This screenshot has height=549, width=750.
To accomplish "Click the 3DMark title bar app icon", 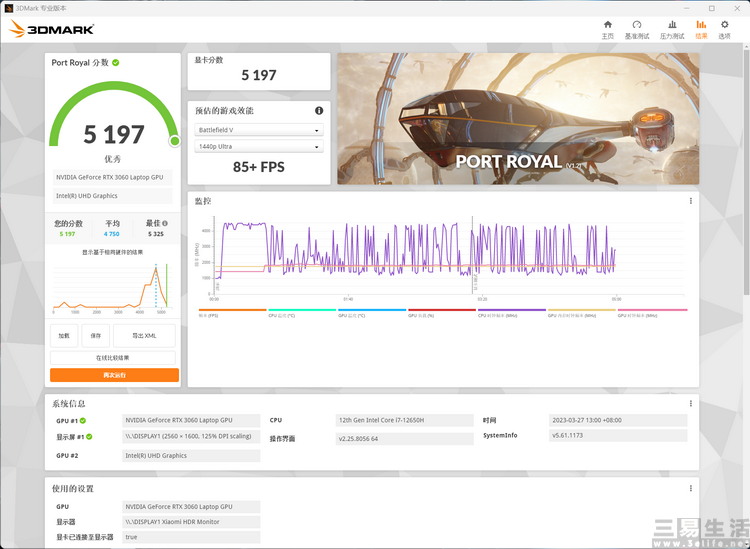I will click(8, 8).
